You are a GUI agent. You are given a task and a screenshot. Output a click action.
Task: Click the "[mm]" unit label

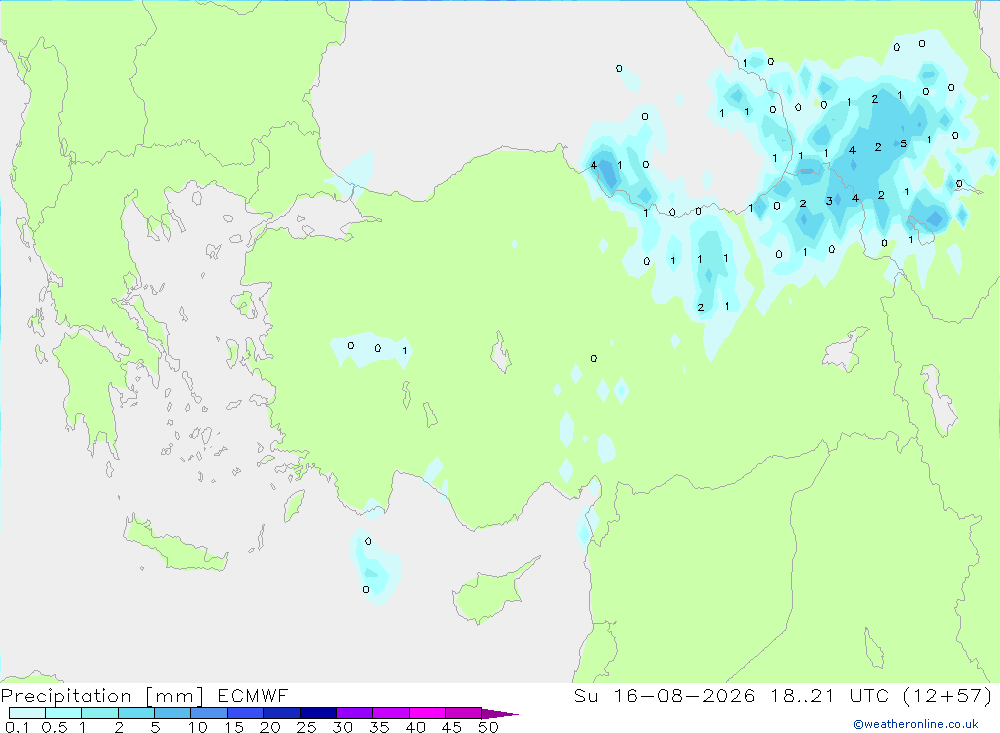(x=174, y=696)
